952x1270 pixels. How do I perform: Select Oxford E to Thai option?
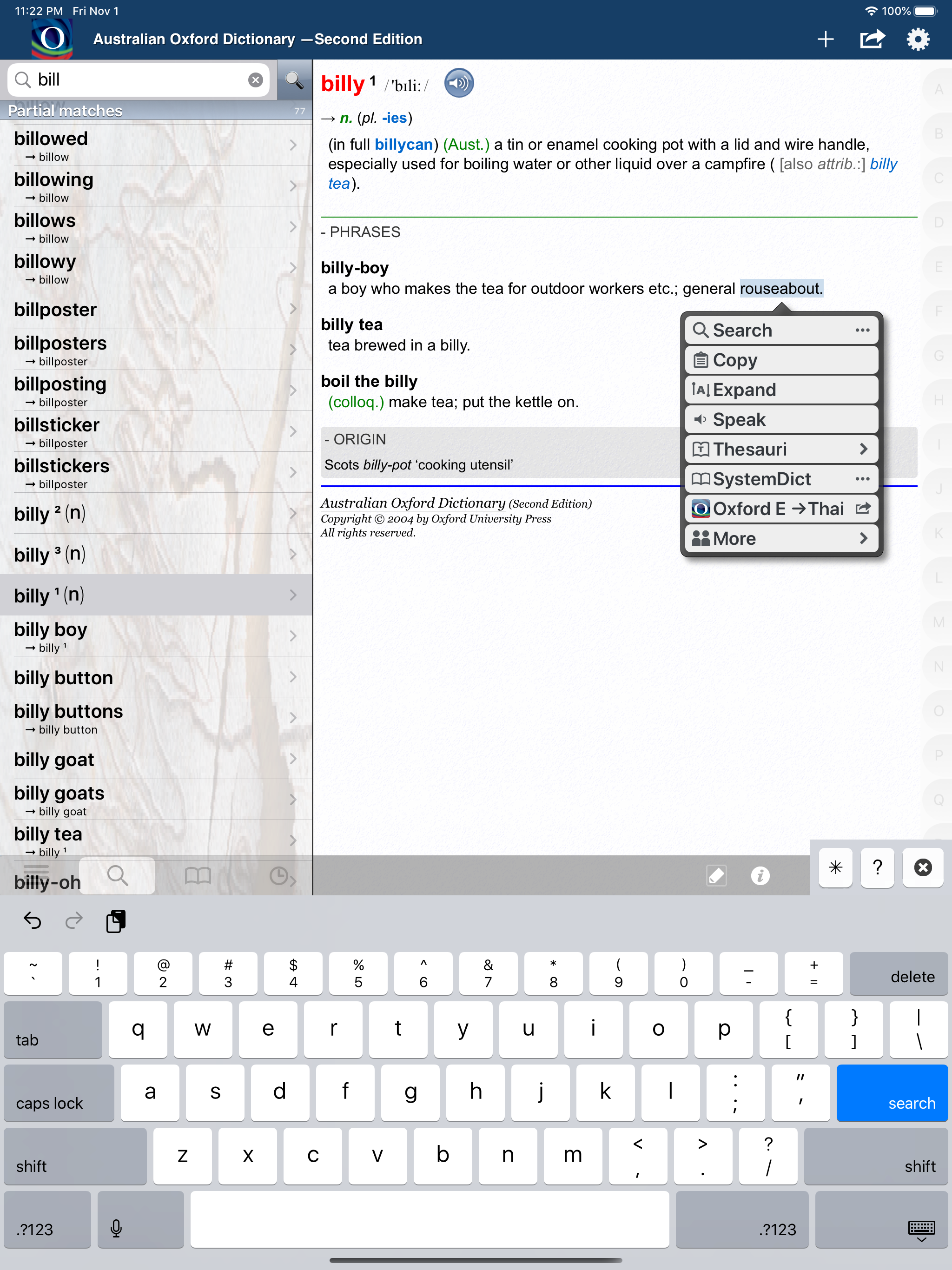pos(781,509)
